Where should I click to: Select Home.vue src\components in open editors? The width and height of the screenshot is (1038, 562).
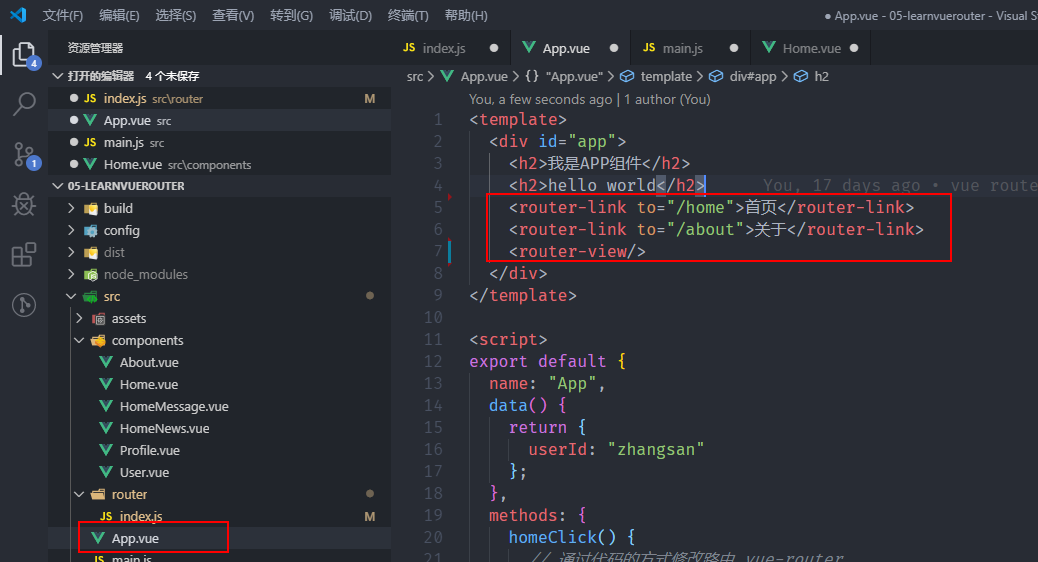(x=219, y=164)
